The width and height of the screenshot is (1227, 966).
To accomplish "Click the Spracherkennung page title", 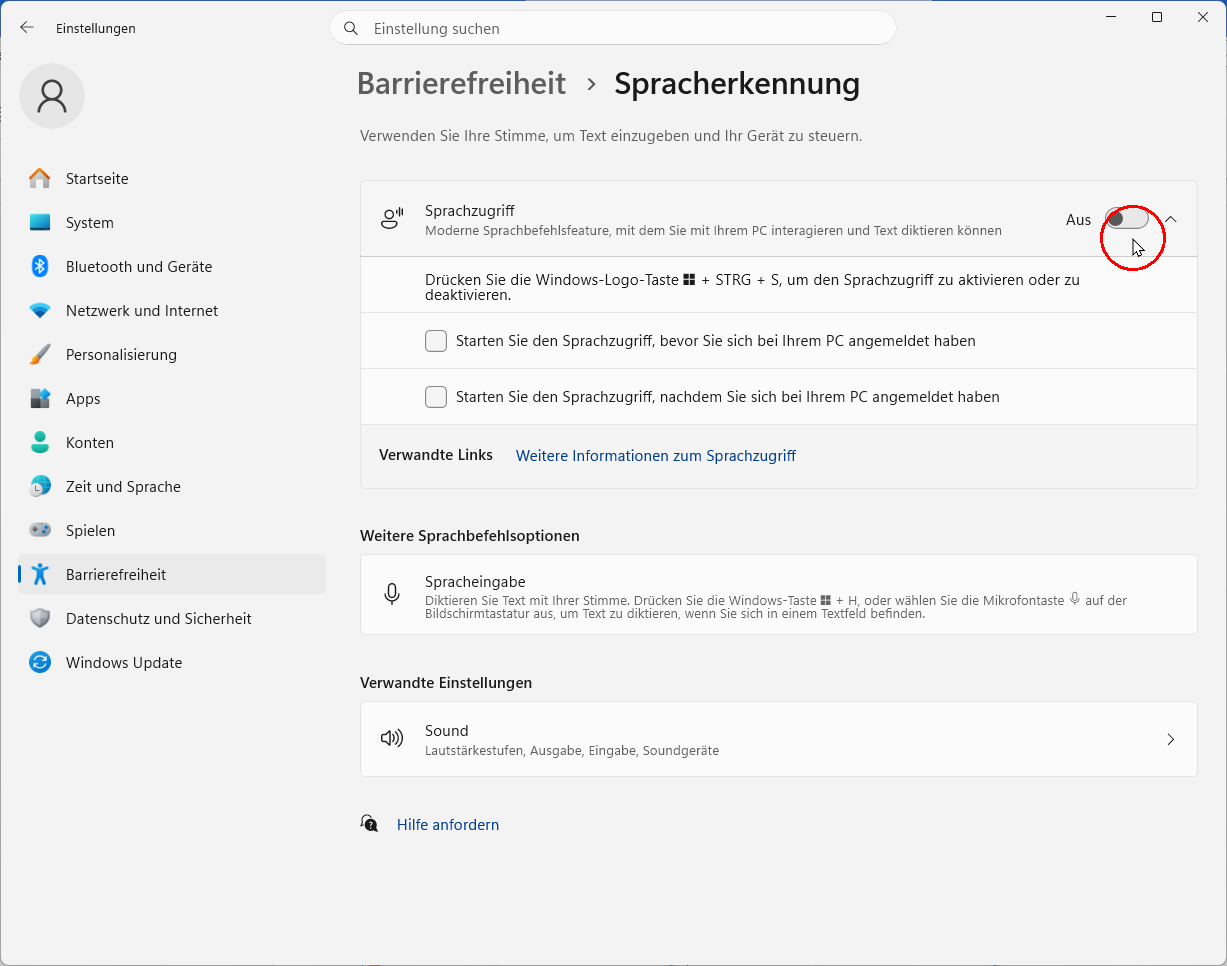I will click(737, 83).
